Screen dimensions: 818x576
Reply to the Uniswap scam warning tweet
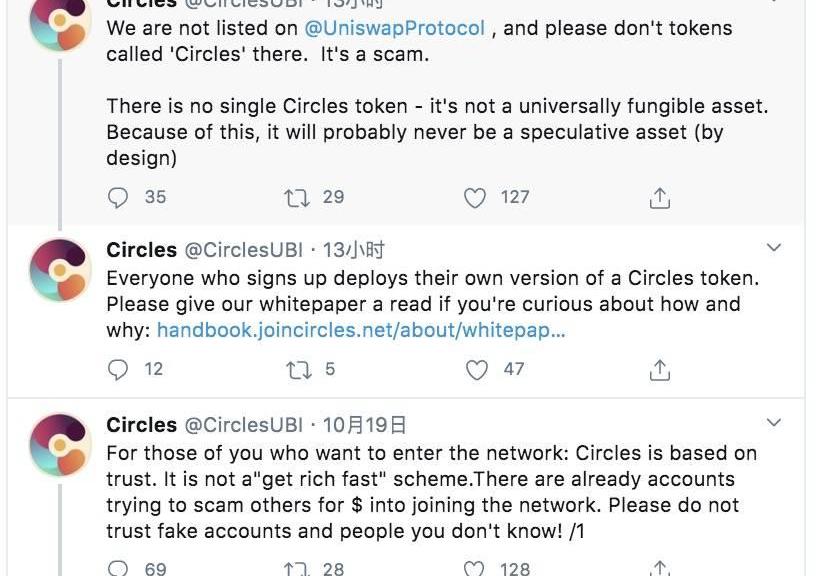(119, 198)
